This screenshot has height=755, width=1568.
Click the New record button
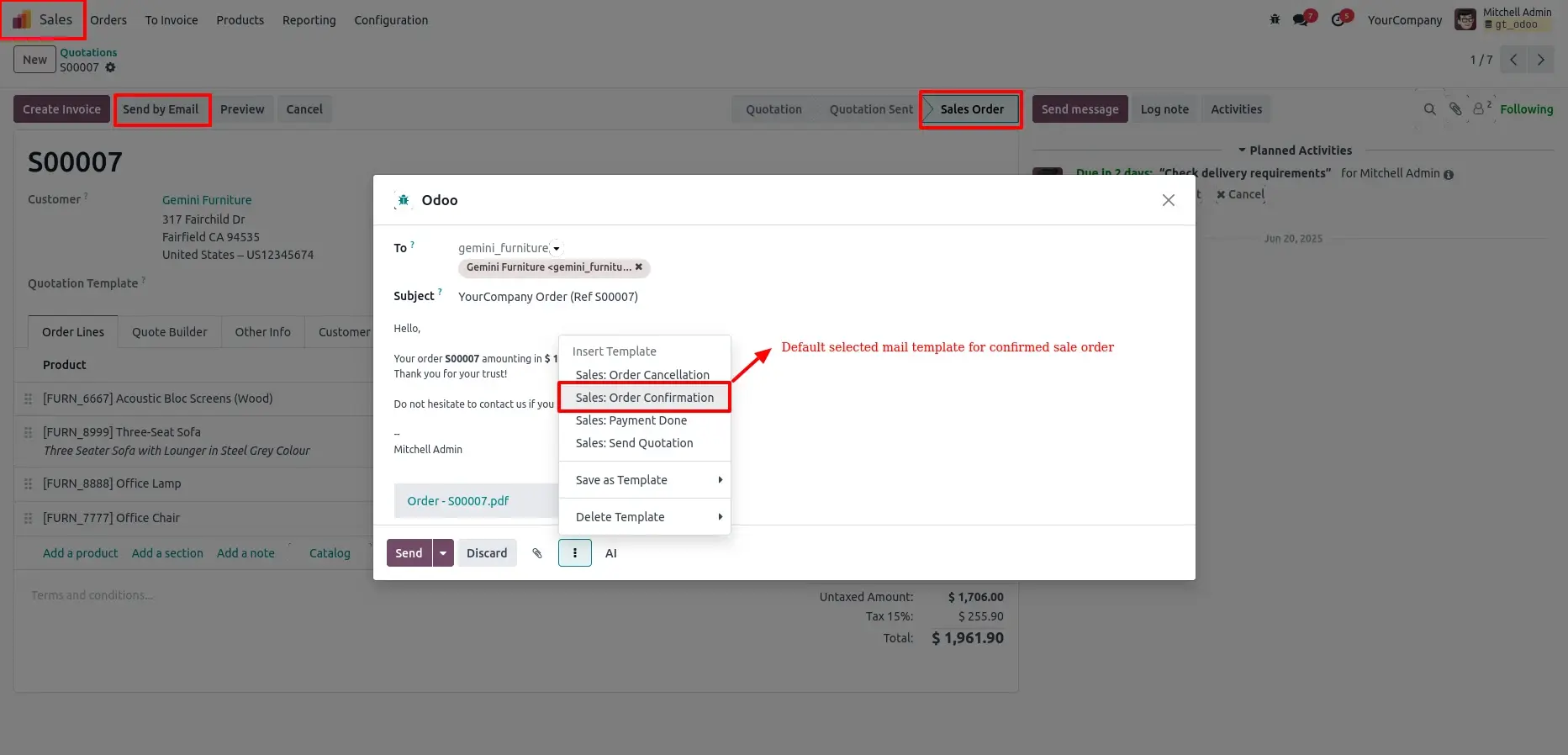point(35,60)
